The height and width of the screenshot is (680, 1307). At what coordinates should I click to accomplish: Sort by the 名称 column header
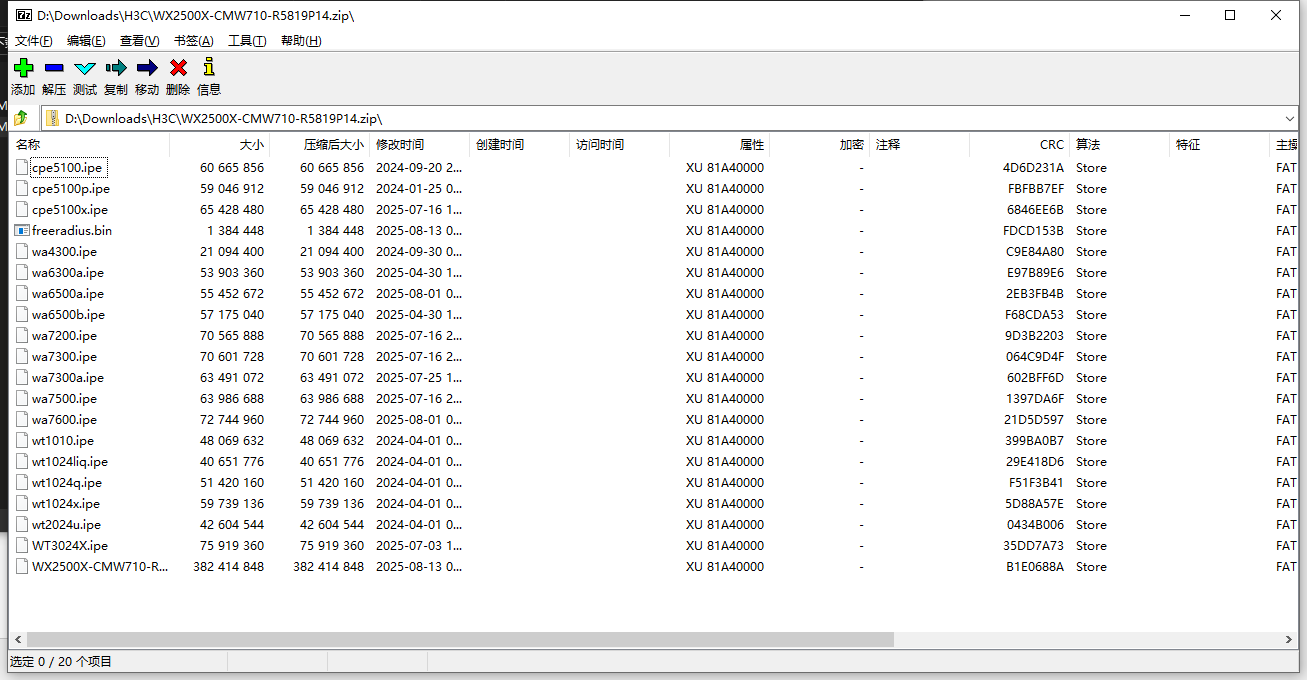pos(28,145)
